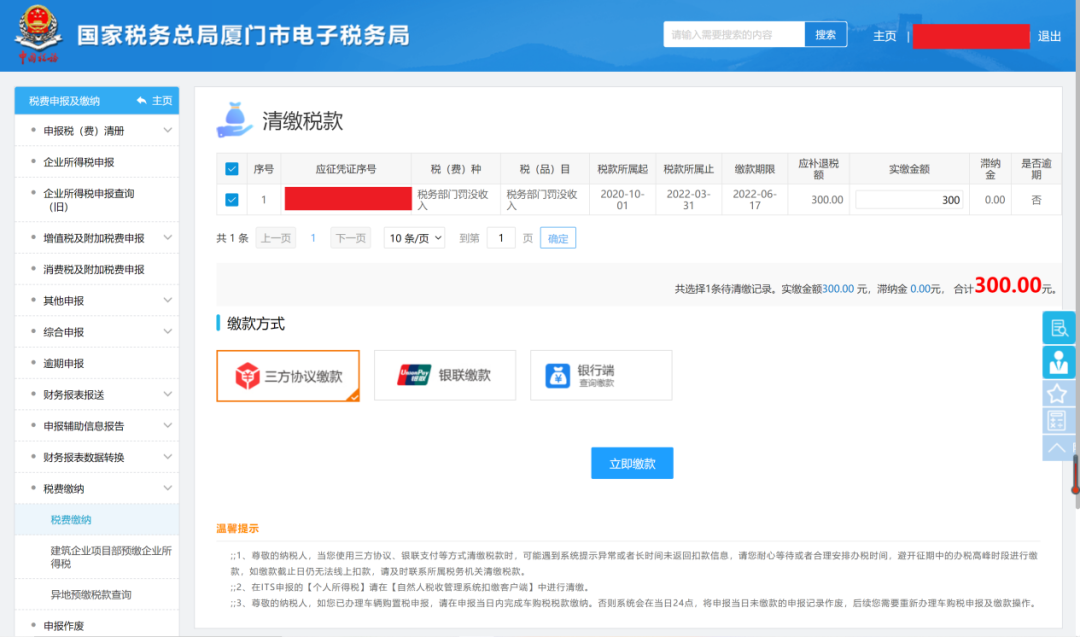
Task: Open 异地预缴税款查询 submenu item
Action: [x=97, y=594]
